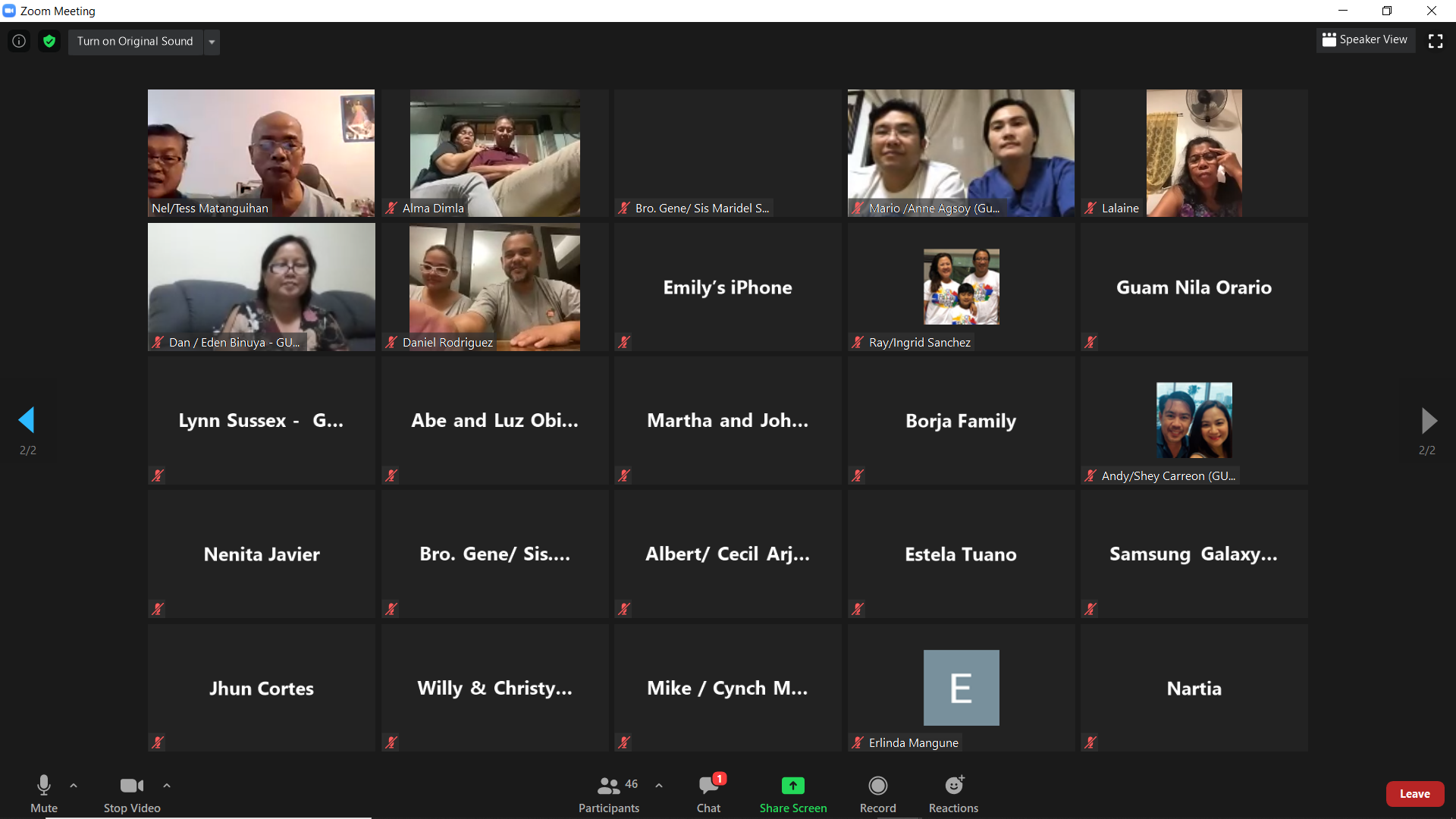Start recording with Record button
This screenshot has width=1456, height=819.
[878, 793]
